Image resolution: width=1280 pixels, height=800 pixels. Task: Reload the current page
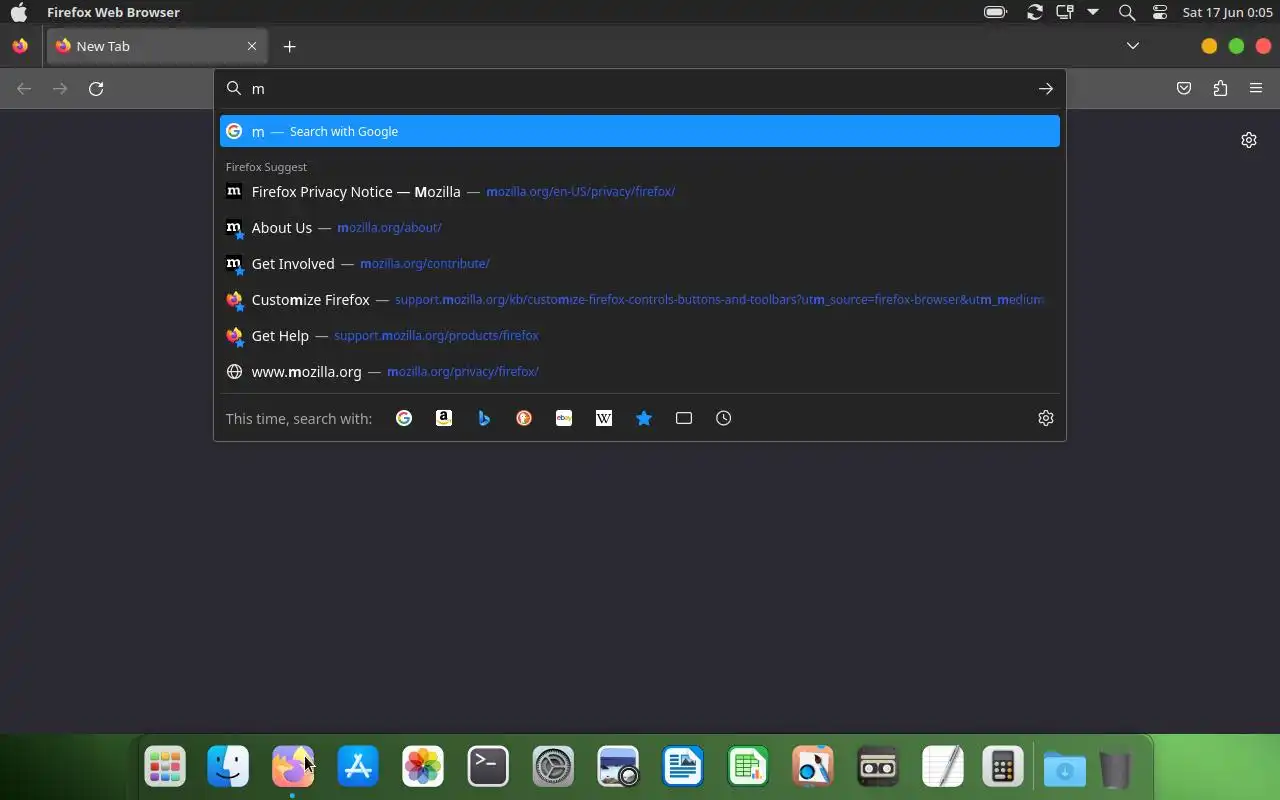click(x=96, y=89)
